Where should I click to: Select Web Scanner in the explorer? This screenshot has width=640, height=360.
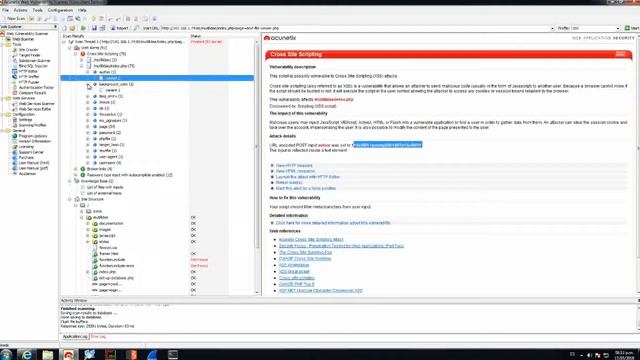22,39
